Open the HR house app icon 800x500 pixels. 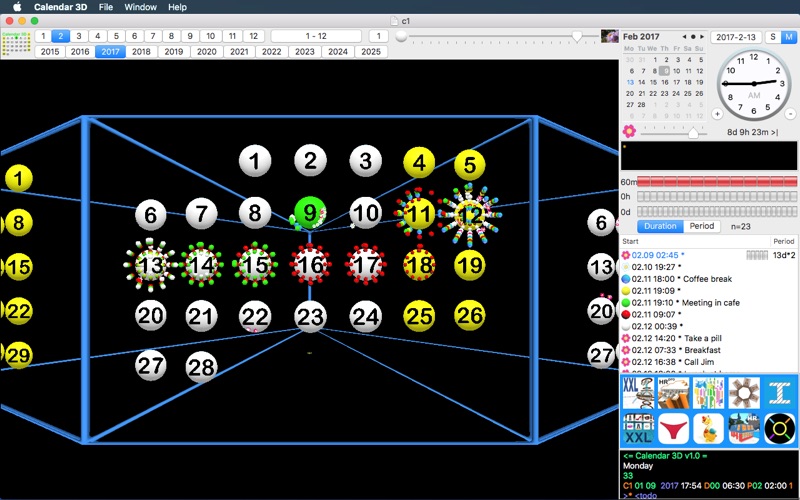743,429
